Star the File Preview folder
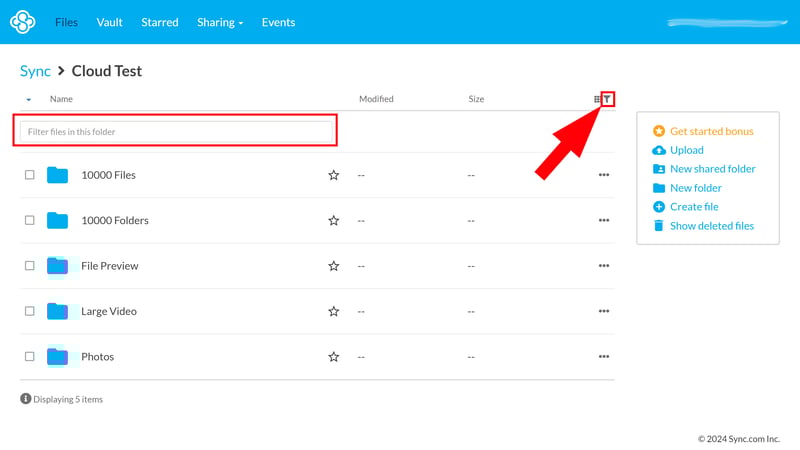This screenshot has width=800, height=450. coord(334,266)
